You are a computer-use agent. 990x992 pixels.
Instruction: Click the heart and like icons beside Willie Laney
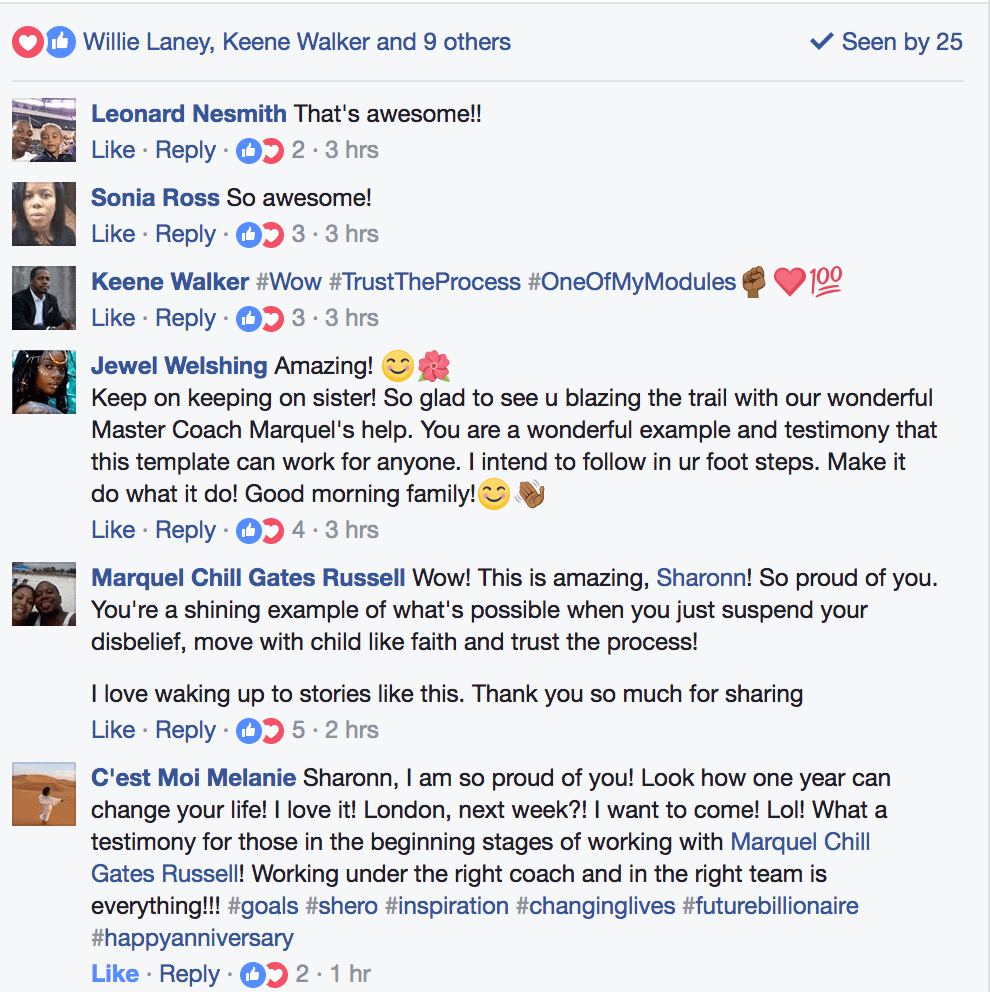(x=44, y=42)
